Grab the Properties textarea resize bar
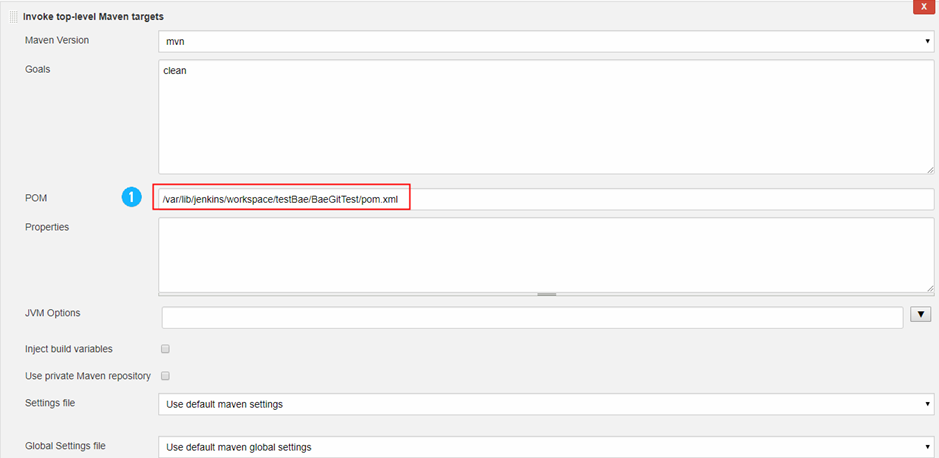The image size is (939, 458). pos(546,294)
